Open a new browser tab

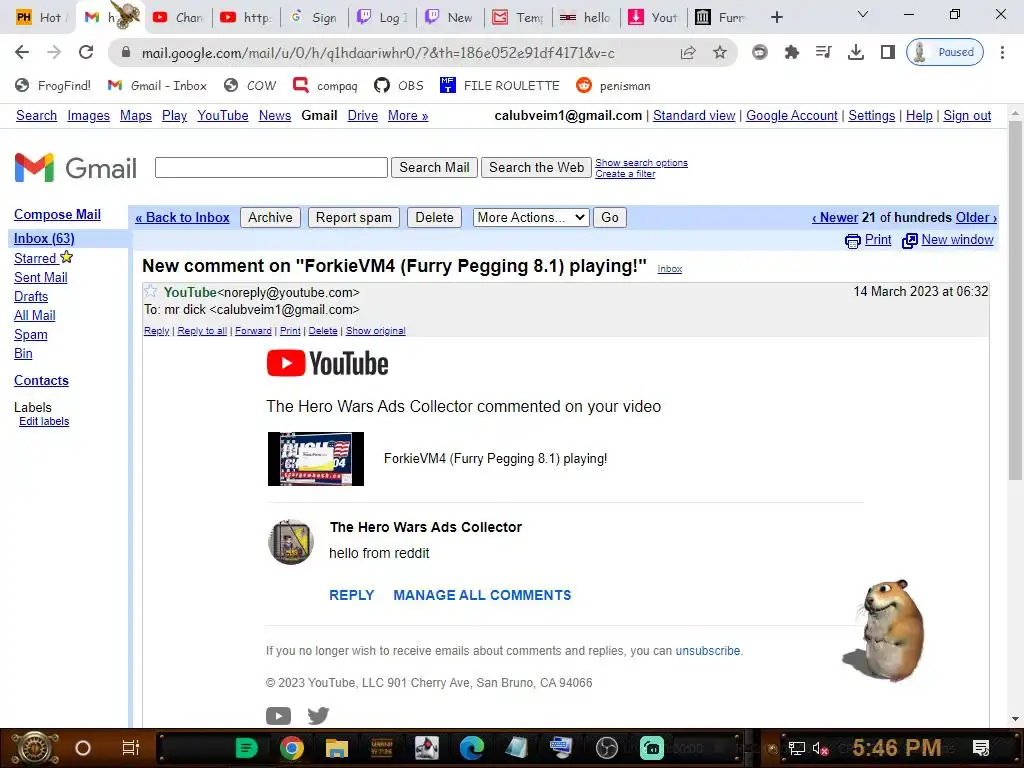pos(776,18)
